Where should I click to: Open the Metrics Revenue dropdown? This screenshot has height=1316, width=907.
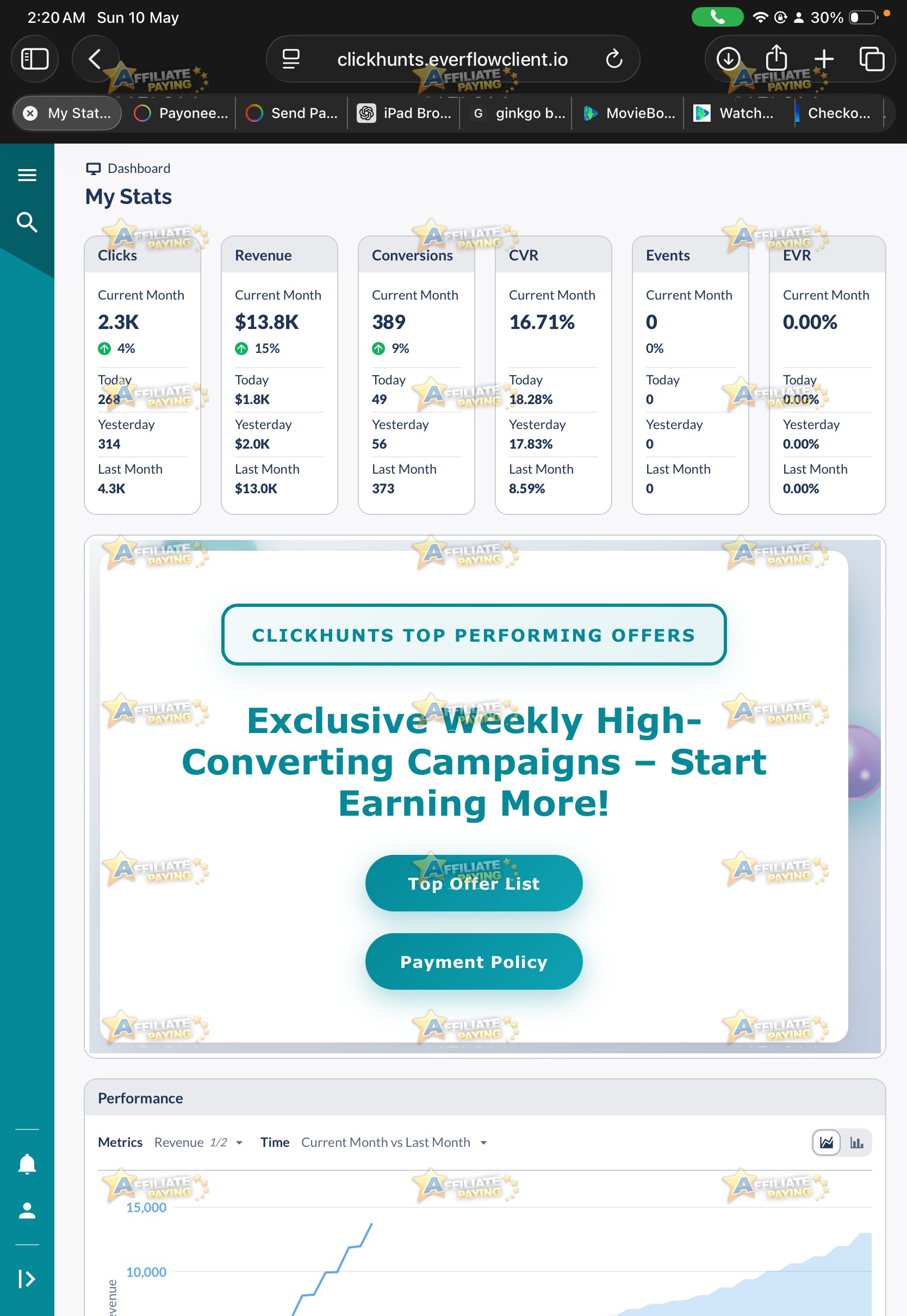198,1142
